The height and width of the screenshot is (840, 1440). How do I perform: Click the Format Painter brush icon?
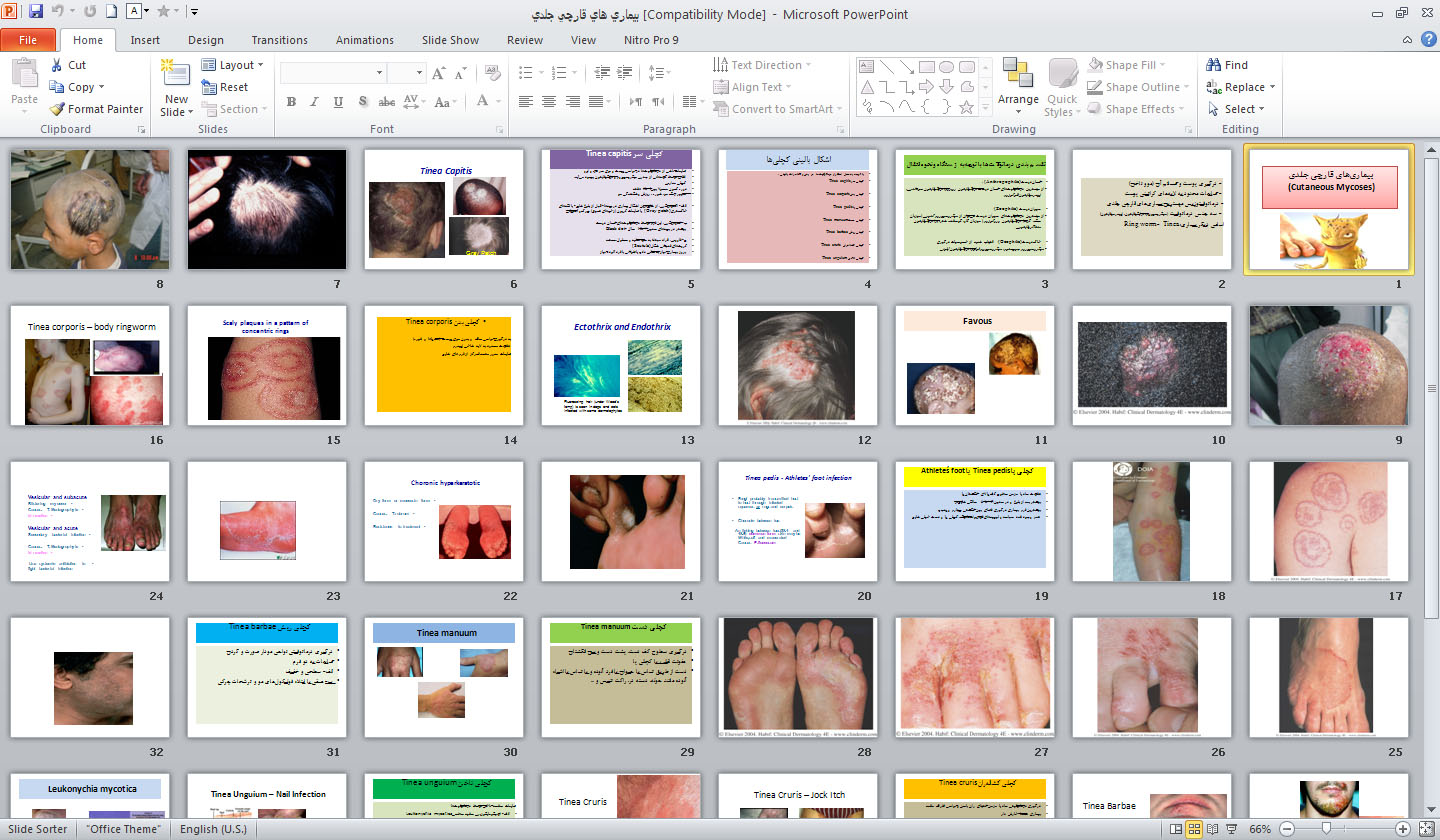coord(57,109)
